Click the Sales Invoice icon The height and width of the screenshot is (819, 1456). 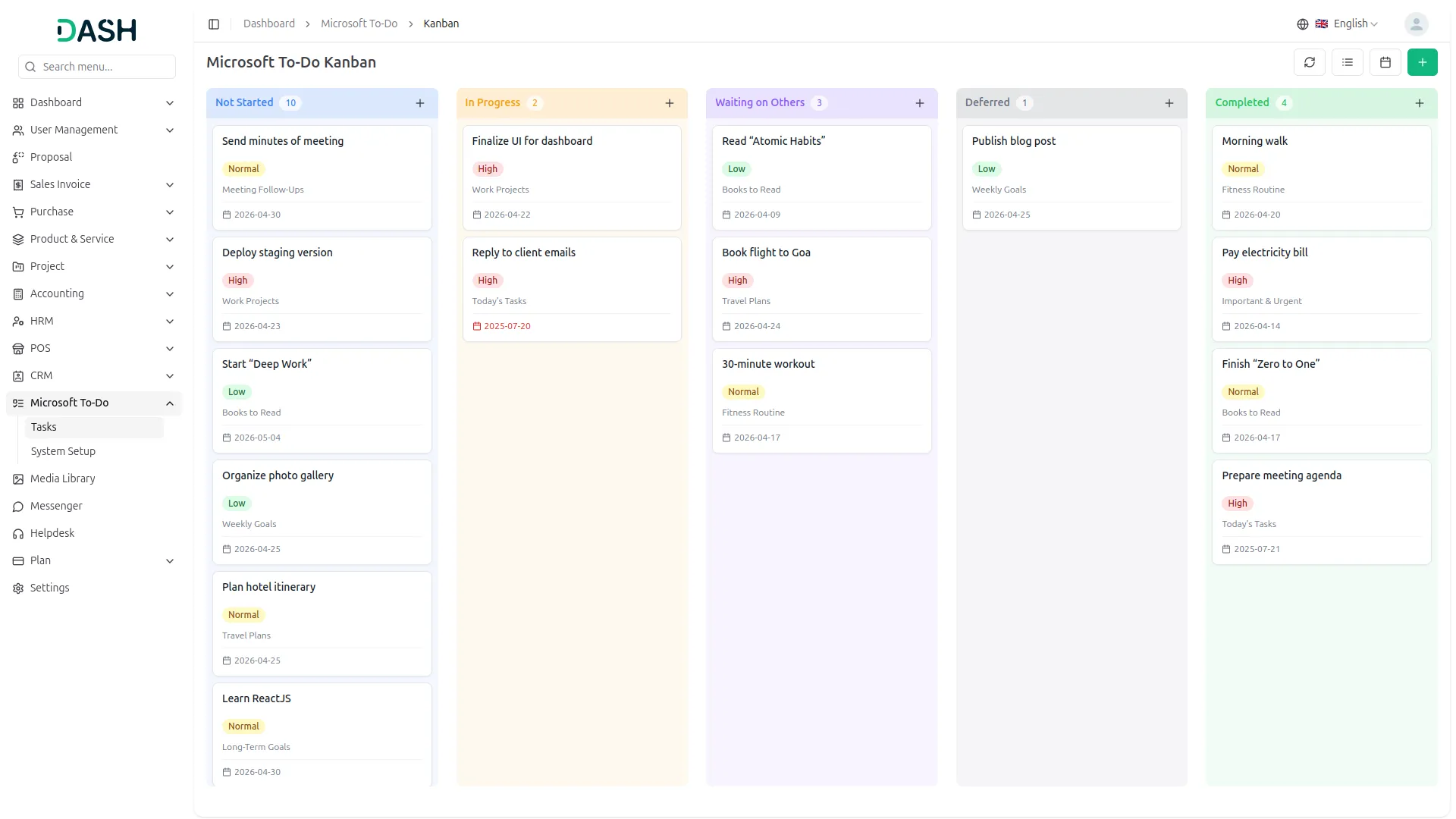(18, 185)
